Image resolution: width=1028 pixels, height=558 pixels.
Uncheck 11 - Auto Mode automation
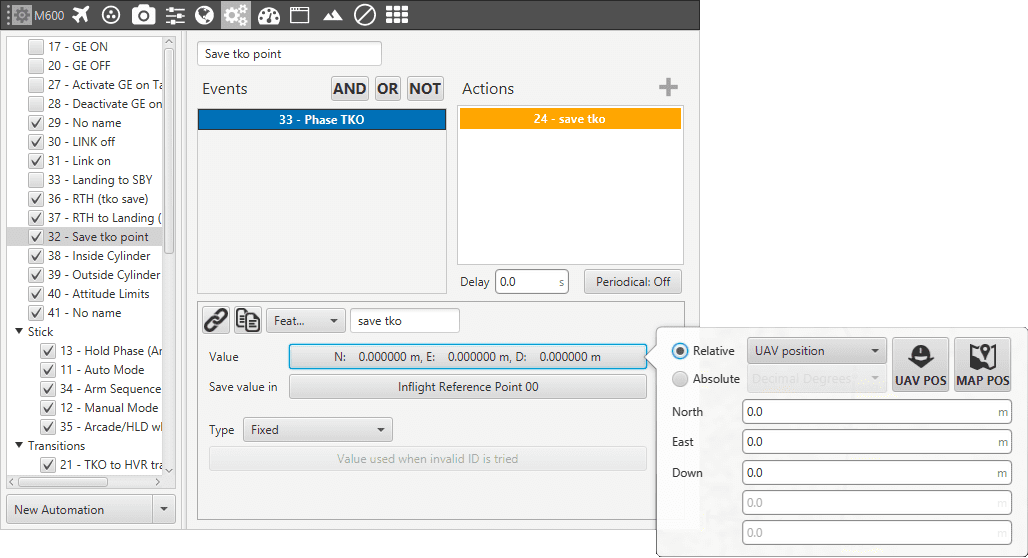click(48, 370)
